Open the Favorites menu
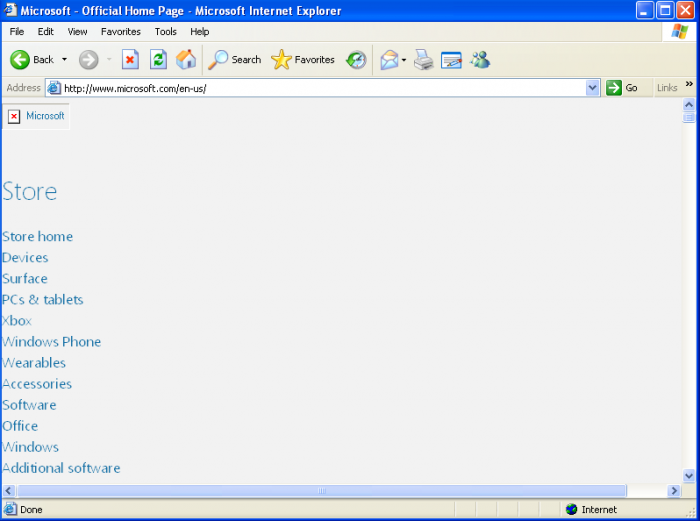700x521 pixels. [121, 32]
